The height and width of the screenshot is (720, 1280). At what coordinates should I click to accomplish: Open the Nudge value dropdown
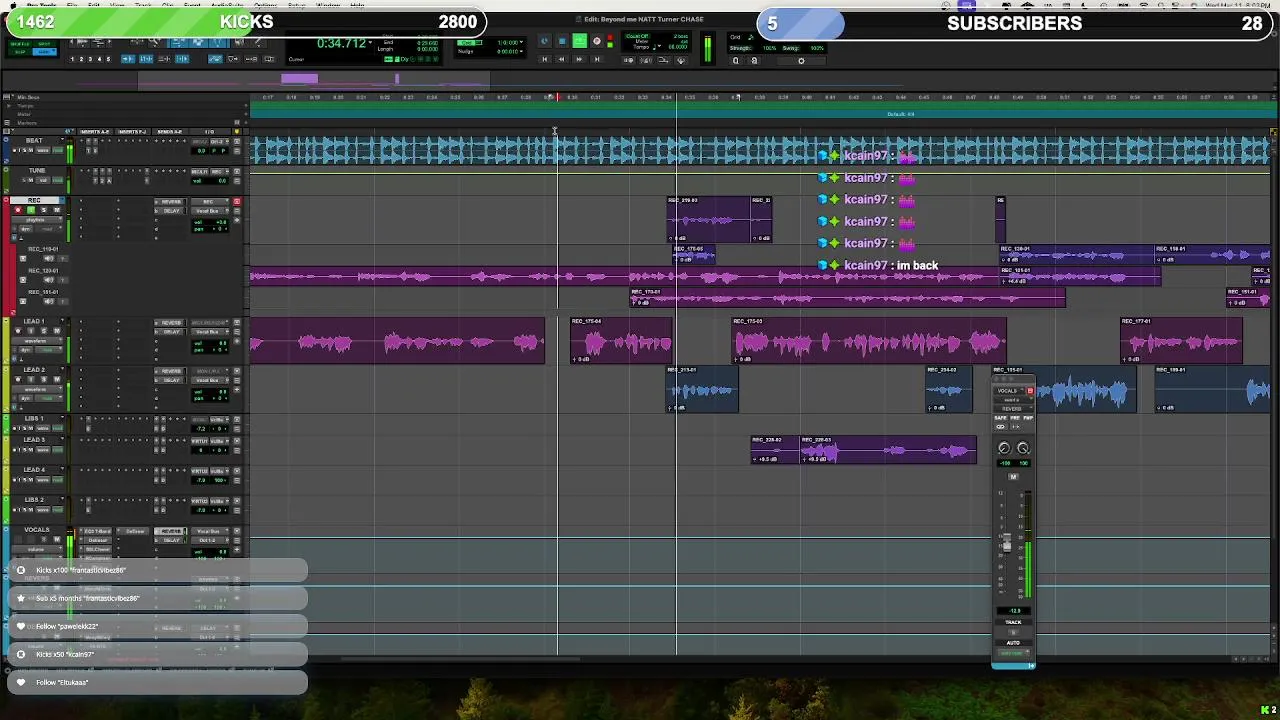coord(521,52)
